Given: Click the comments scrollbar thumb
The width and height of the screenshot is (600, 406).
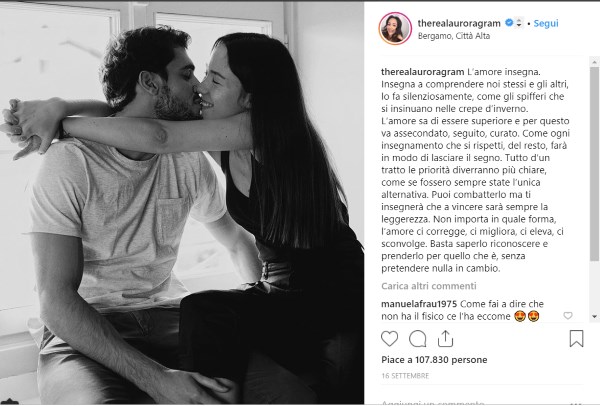Looking at the screenshot, I should click(x=594, y=164).
